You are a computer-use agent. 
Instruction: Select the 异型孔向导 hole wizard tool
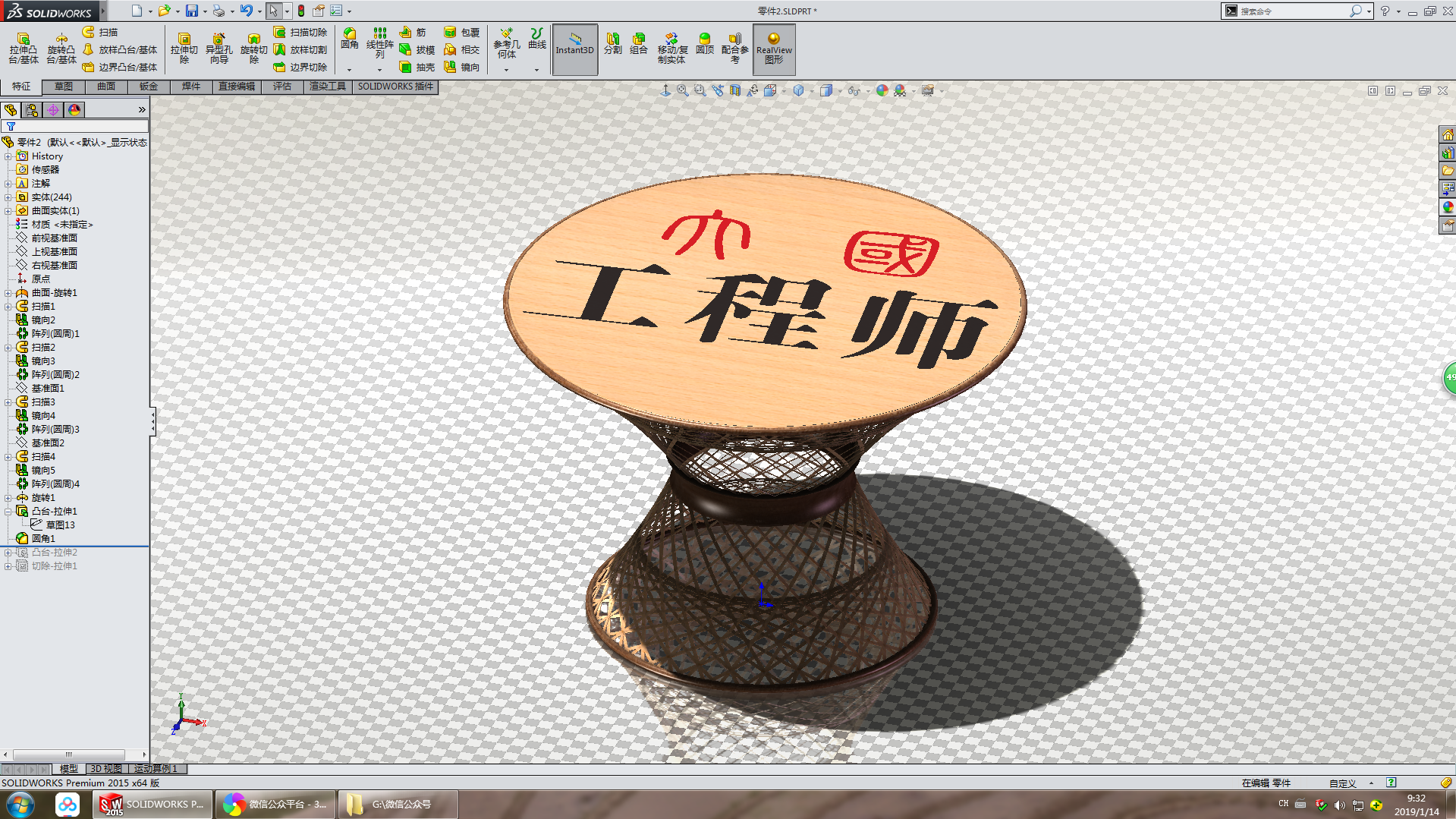(219, 48)
